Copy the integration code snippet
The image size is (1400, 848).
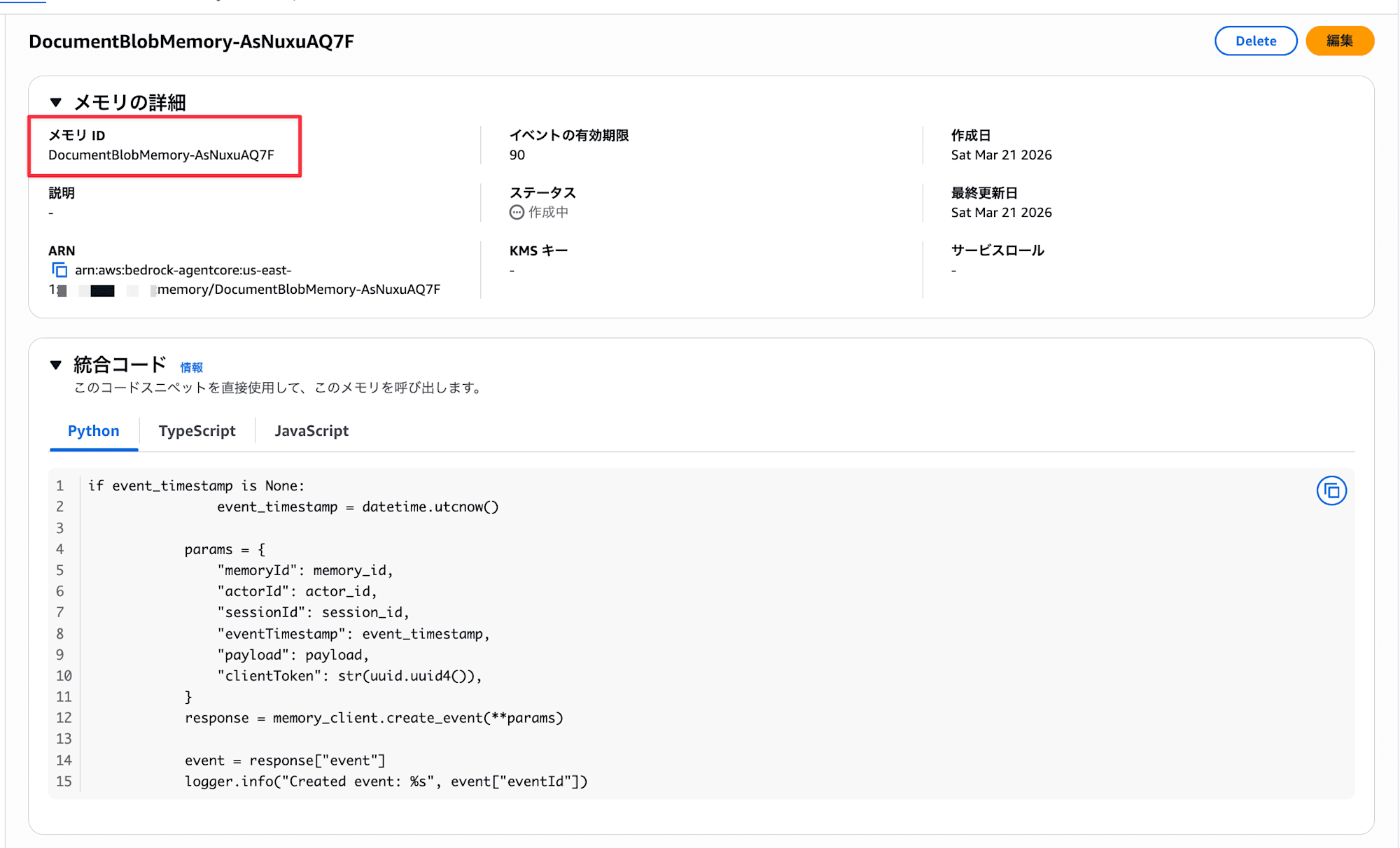coord(1331,491)
